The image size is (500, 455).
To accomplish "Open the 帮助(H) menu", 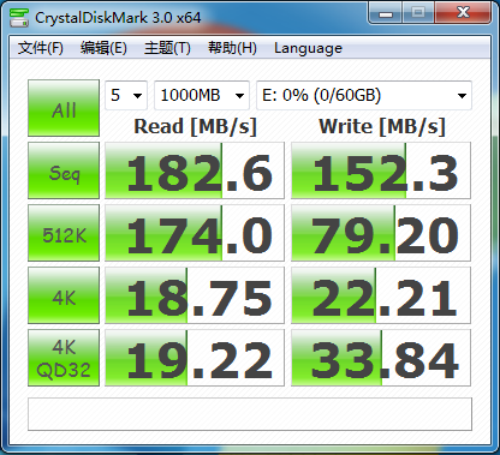I will 232,48.
